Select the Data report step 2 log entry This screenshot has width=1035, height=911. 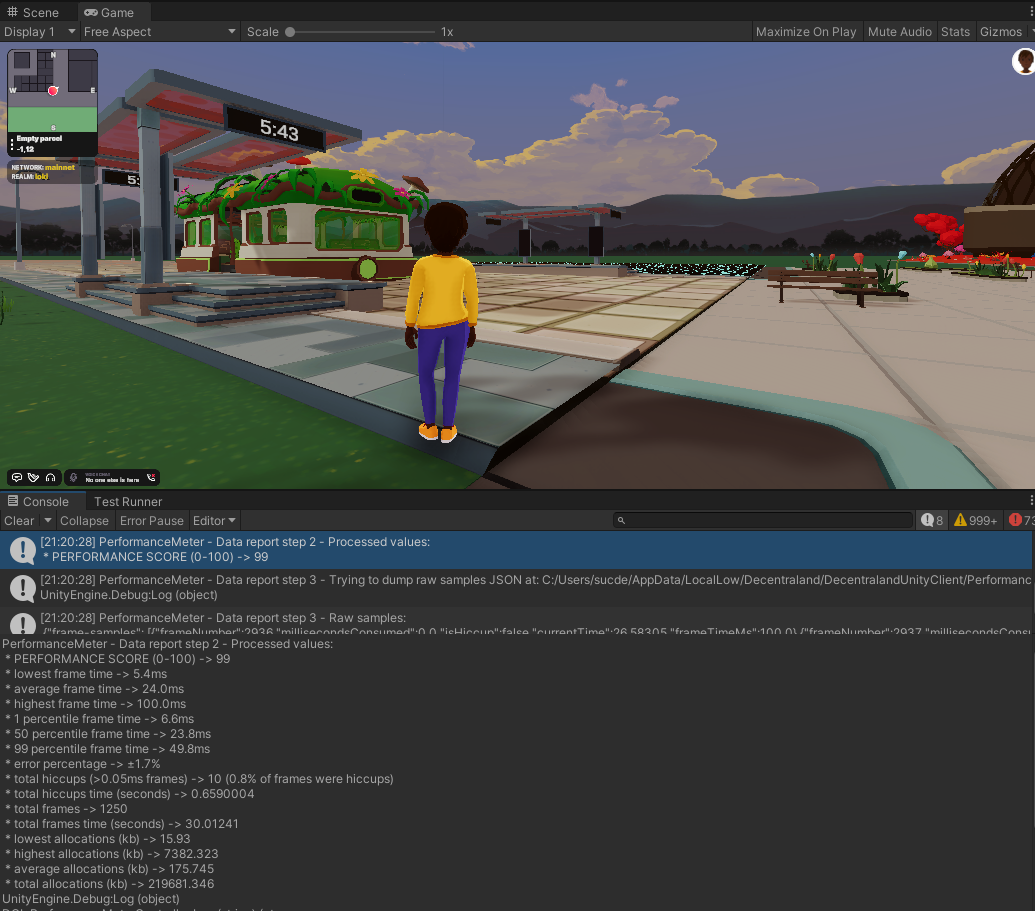point(516,549)
